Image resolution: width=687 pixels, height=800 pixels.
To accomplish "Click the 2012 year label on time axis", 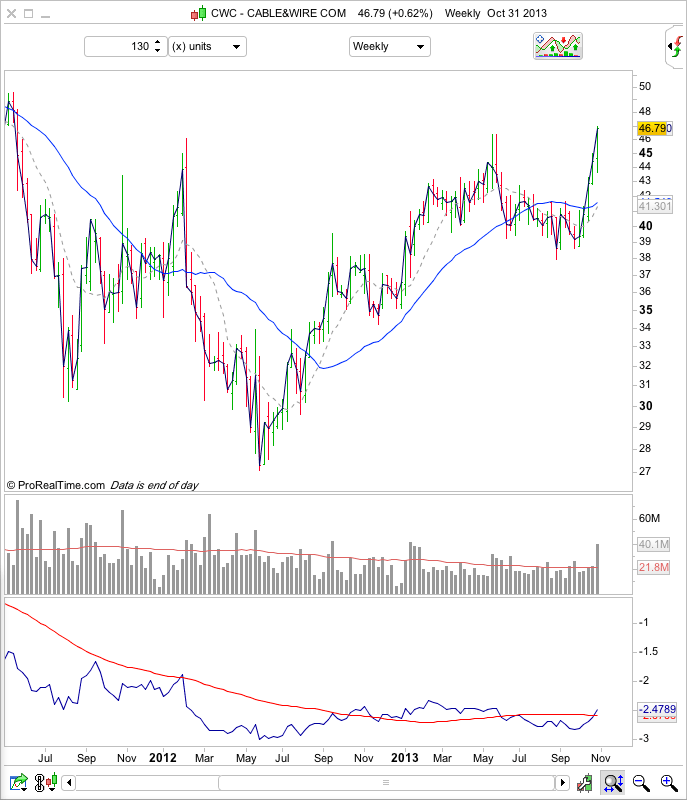I will pos(163,758).
